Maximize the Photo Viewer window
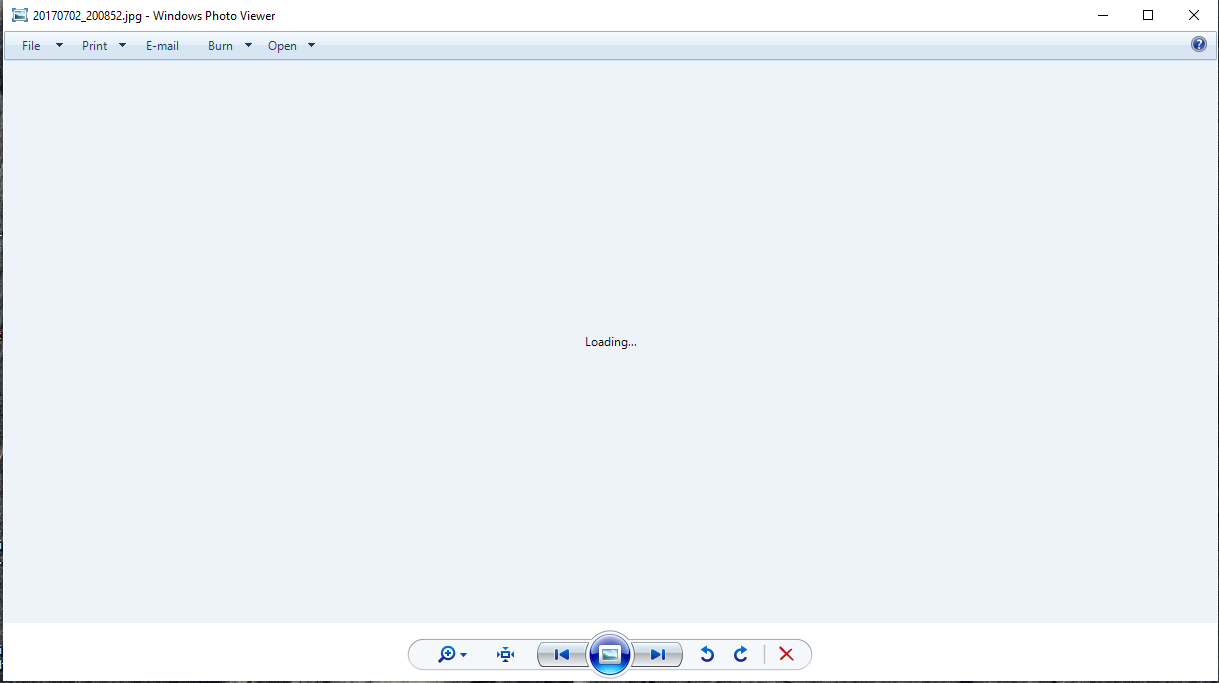Image resolution: width=1219 pixels, height=683 pixels. click(x=1148, y=15)
